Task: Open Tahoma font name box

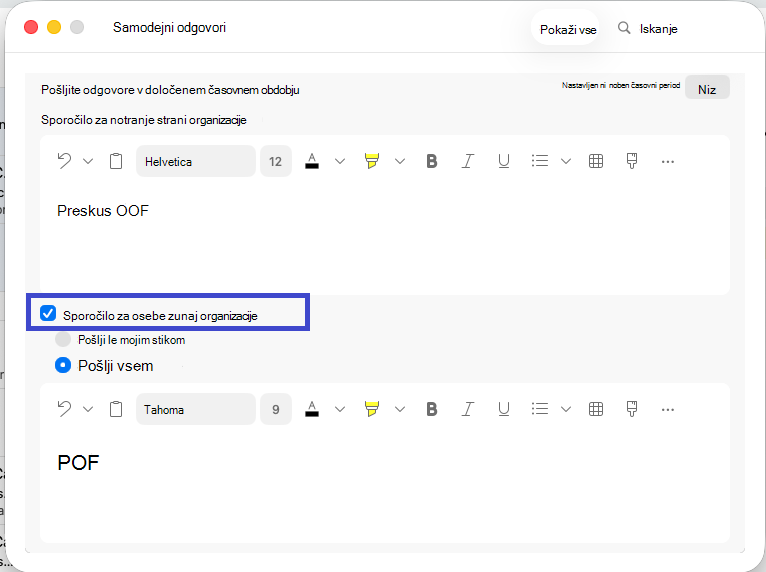Action: (x=195, y=409)
